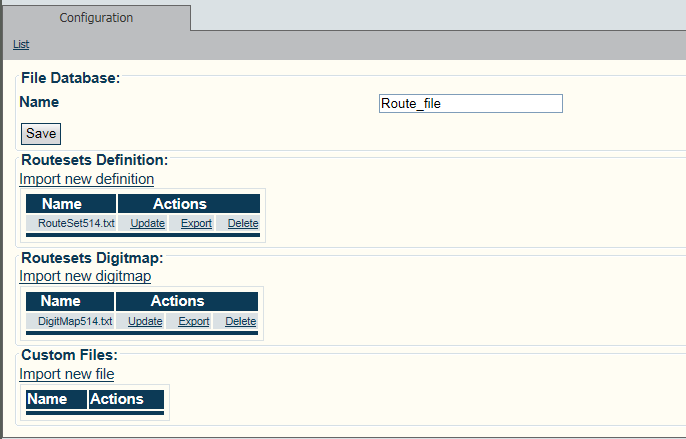This screenshot has width=686, height=439.
Task: Switch to the Configuration tab
Action: coord(95,18)
